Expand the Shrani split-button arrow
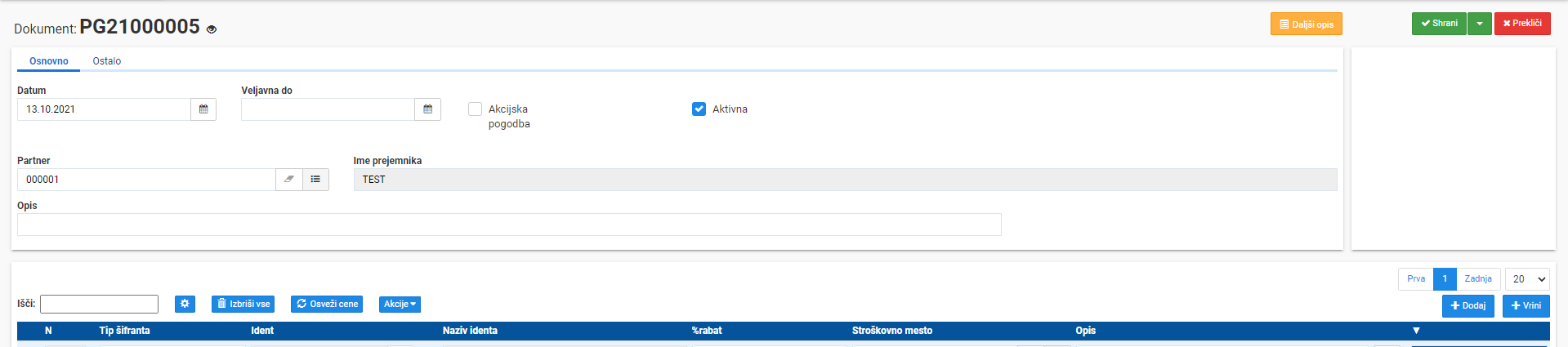The width and height of the screenshot is (1568, 347). tap(1480, 24)
